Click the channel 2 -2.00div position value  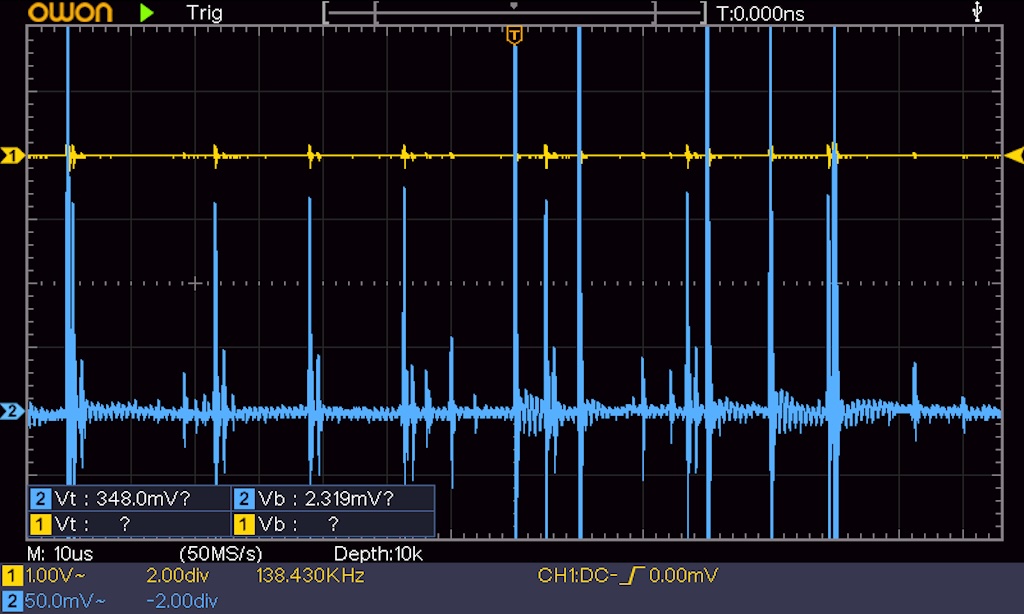[182, 601]
